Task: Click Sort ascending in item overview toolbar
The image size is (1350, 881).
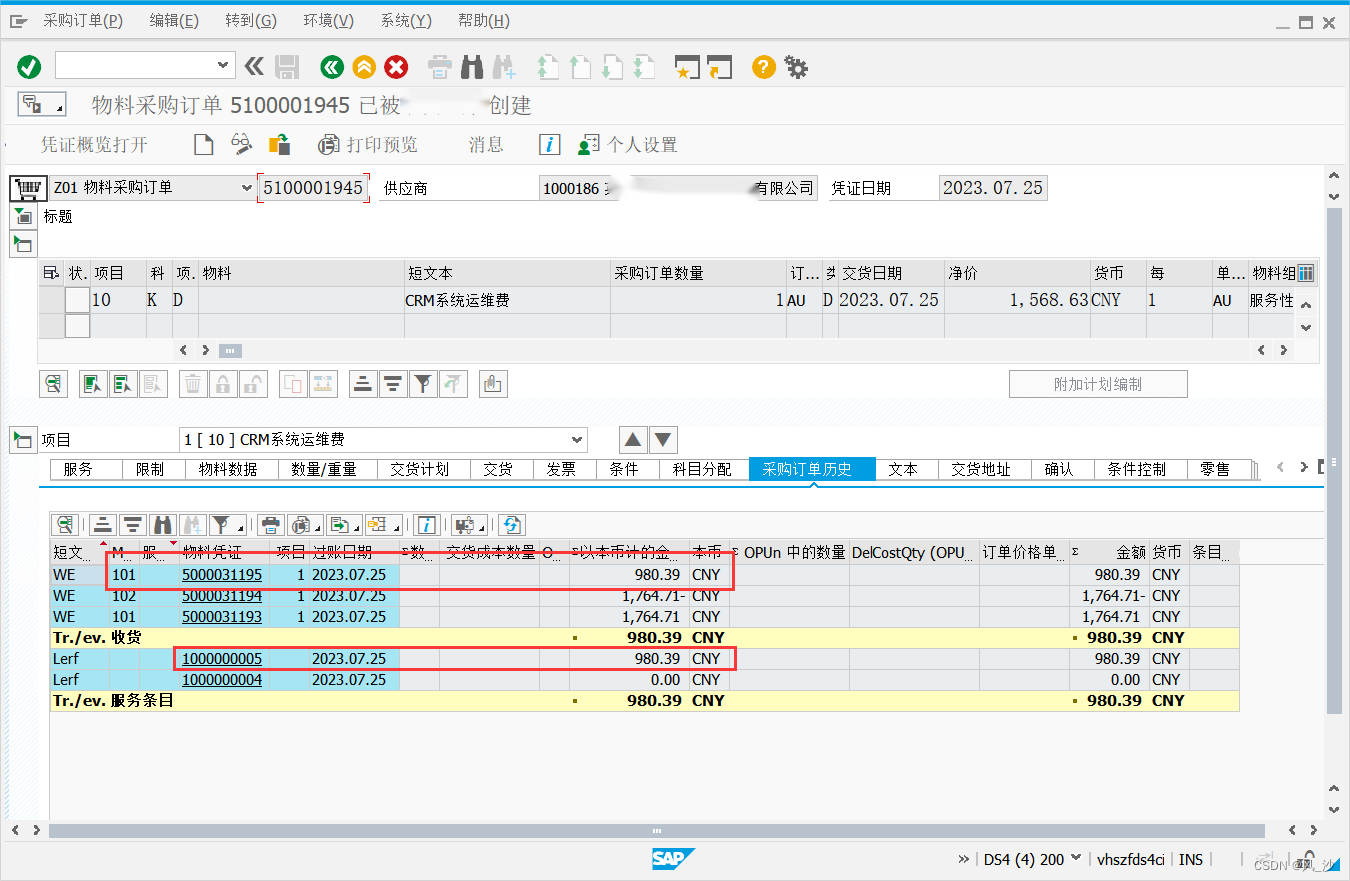Action: pyautogui.click(x=363, y=383)
